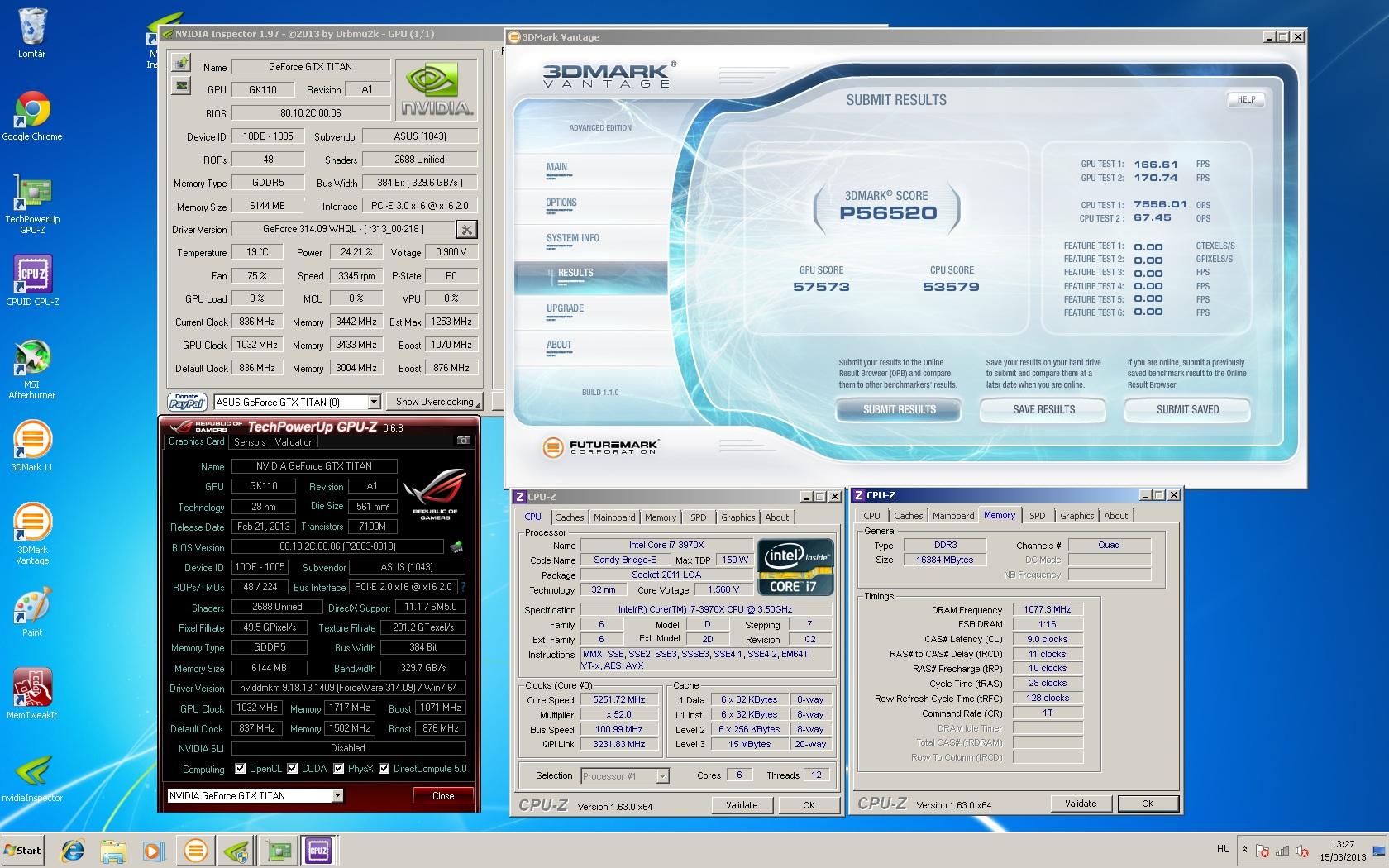Open the Paint desktop shortcut
Image resolution: width=1389 pixels, height=868 pixels.
pos(32,612)
